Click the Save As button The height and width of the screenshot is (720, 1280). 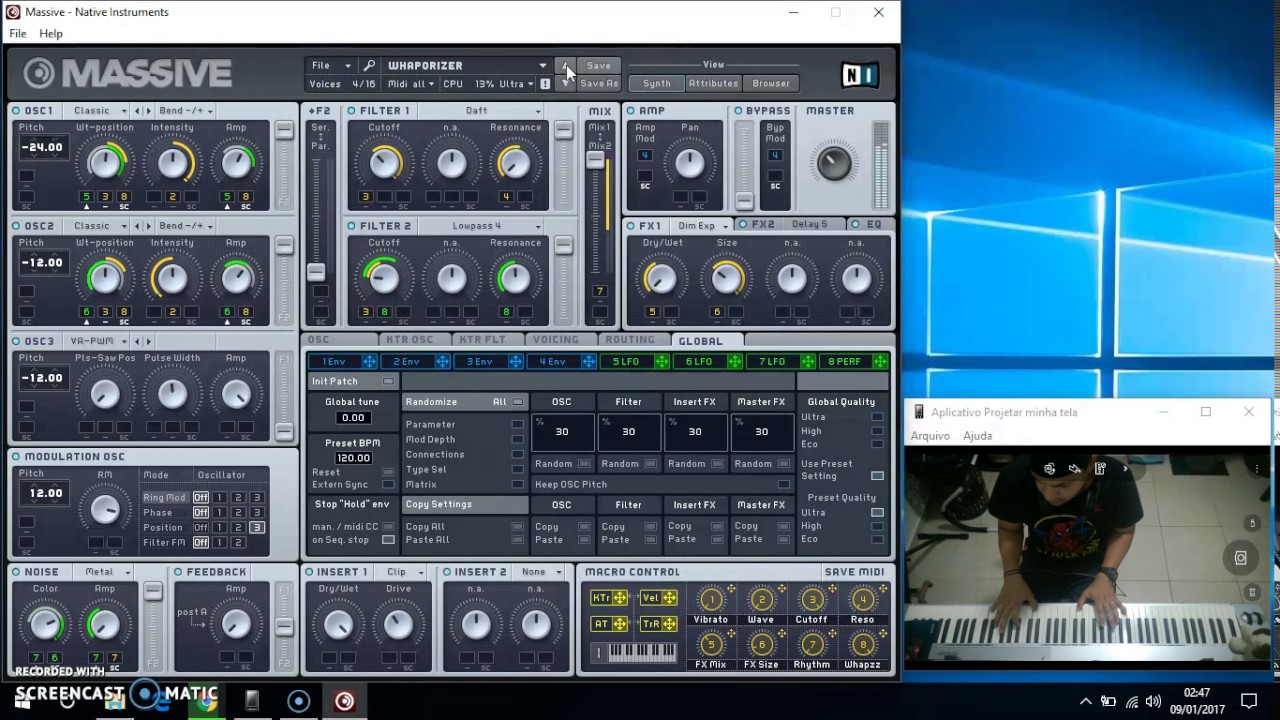click(x=599, y=84)
